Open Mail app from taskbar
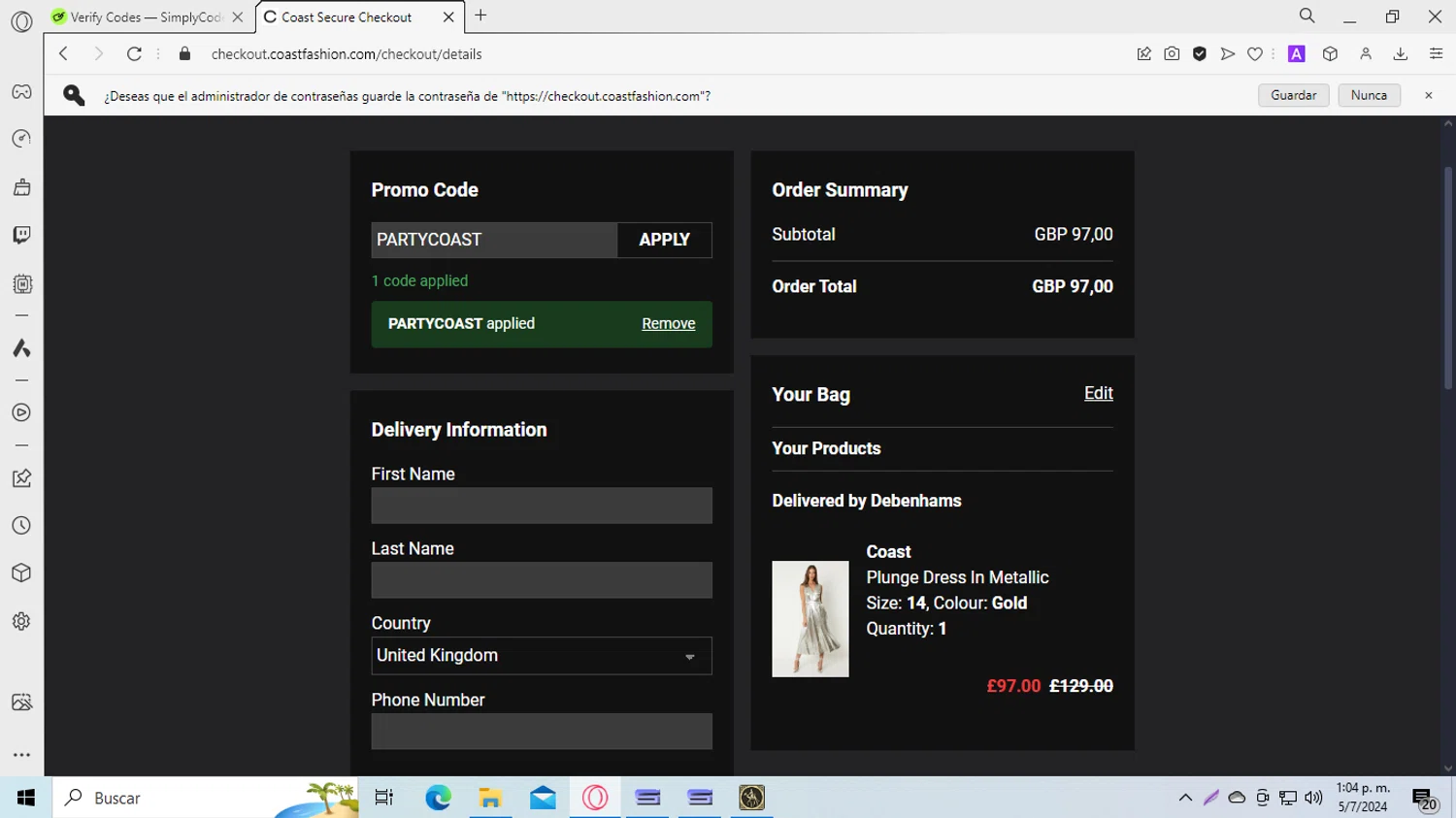This screenshot has width=1456, height=818. coord(543,798)
